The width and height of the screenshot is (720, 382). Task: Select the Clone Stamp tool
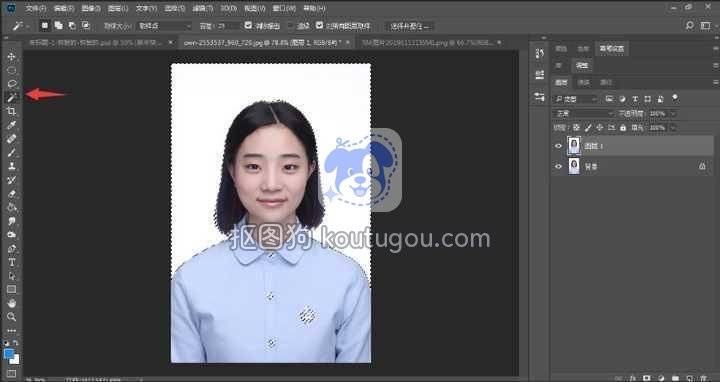[x=11, y=166]
